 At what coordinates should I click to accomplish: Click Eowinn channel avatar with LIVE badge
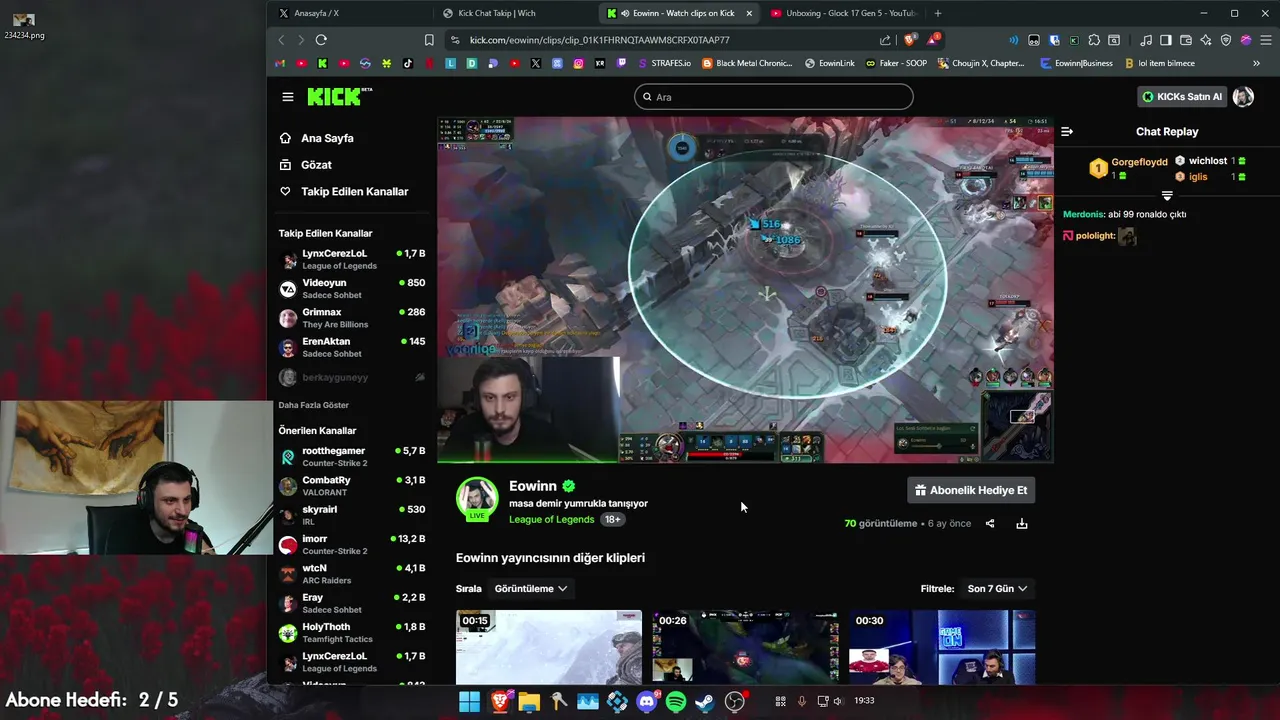pyautogui.click(x=477, y=499)
